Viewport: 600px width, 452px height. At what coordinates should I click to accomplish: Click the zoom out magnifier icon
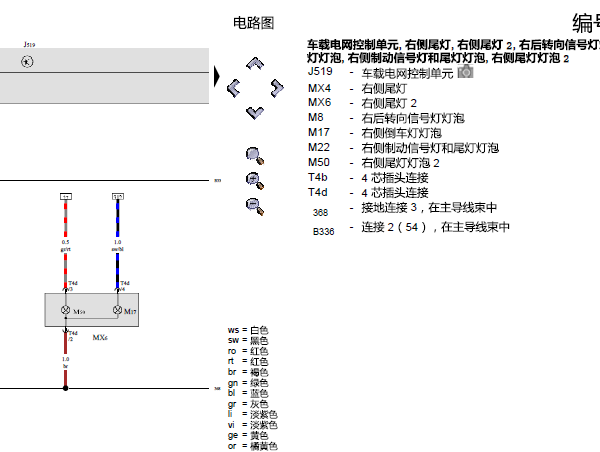(x=255, y=207)
